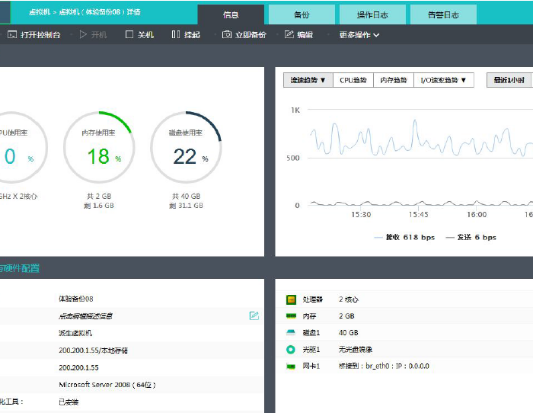Screen dimensions: 534x413
Task: Click the 磁盘使用率 22% gauge
Action: 186,147
